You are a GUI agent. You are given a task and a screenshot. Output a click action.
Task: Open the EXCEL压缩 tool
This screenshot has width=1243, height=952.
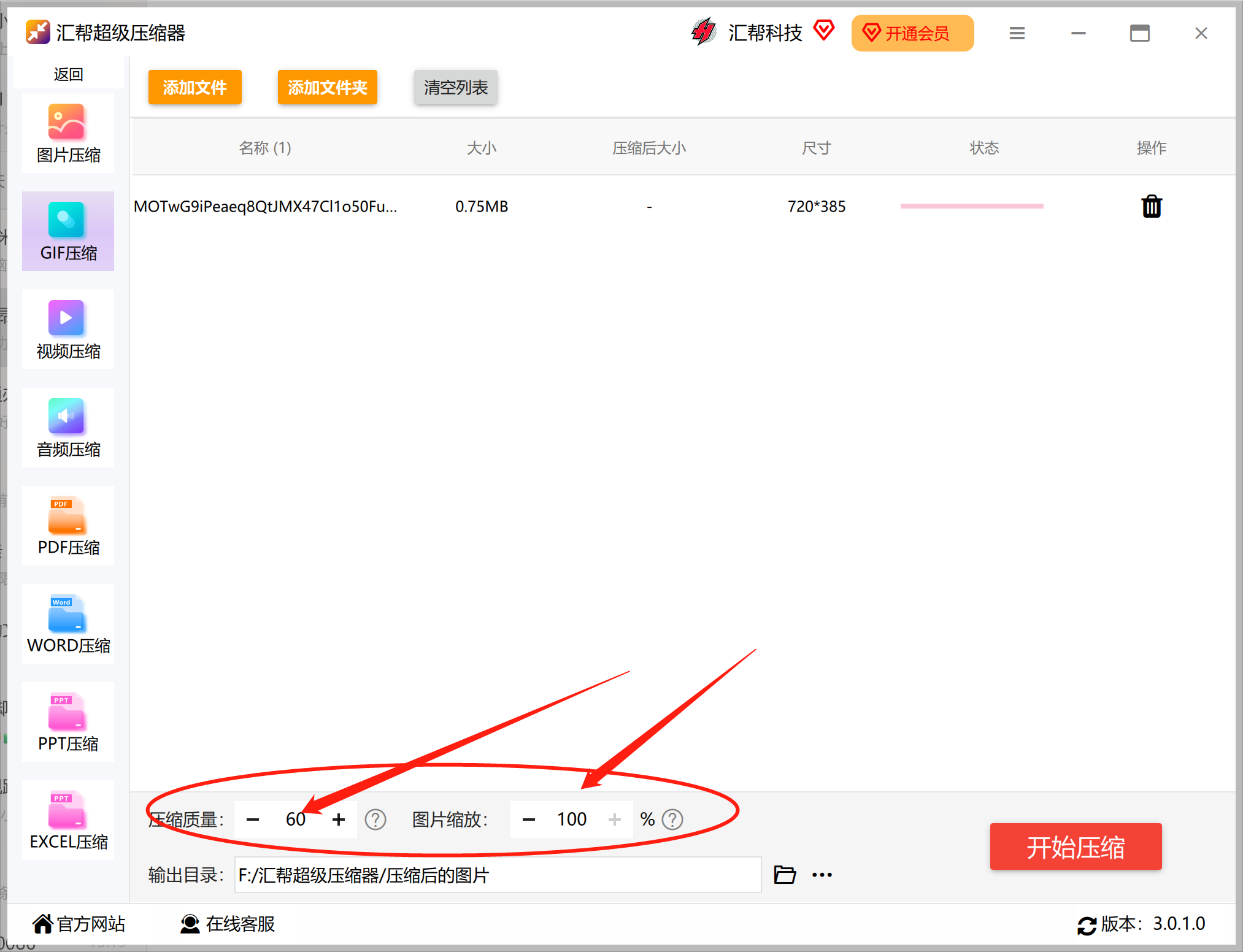tap(68, 820)
